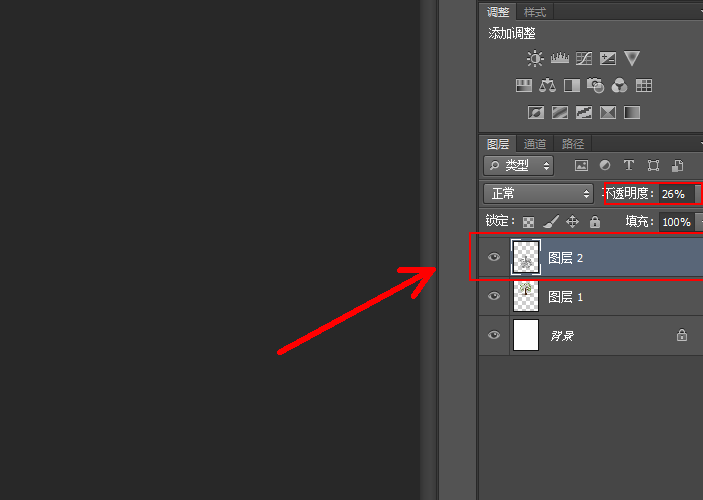This screenshot has height=500, width=703.
Task: Add a Levels adjustment
Action: (560, 58)
